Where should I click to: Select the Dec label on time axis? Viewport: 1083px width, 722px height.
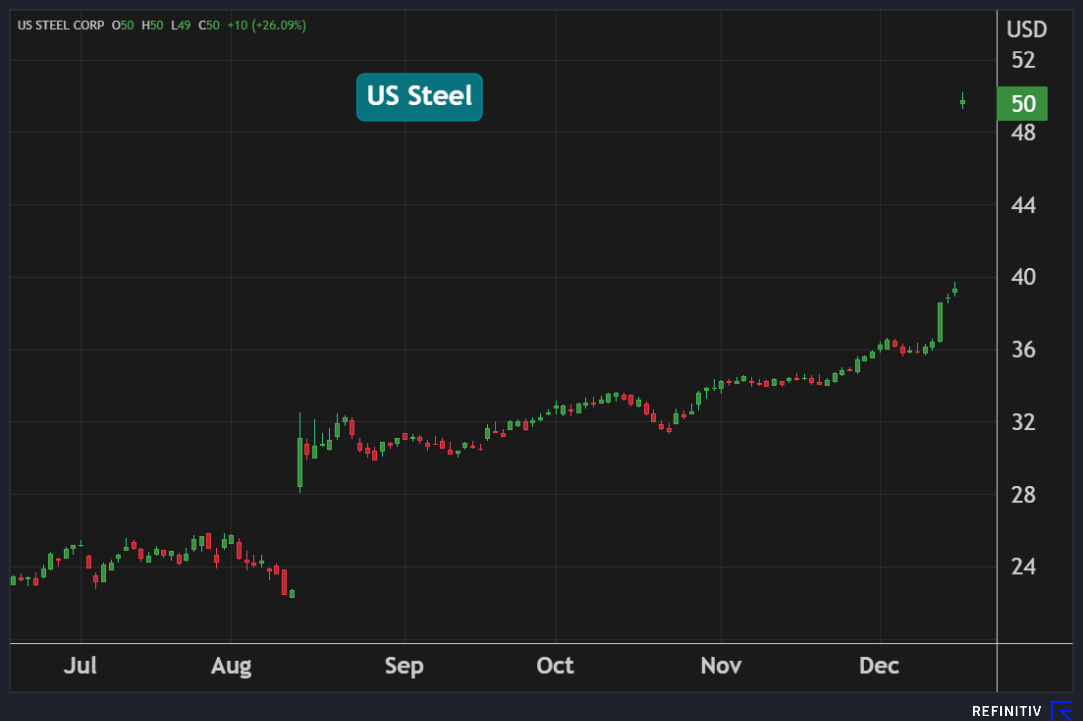(880, 666)
